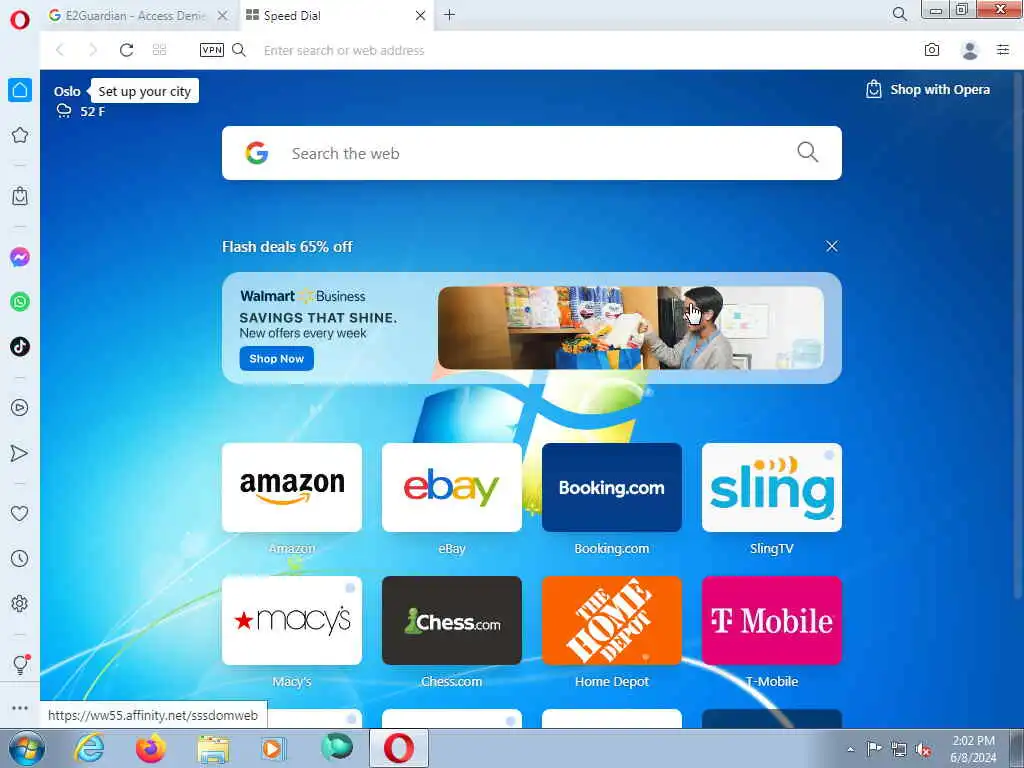
Task: Open Pinboards heart icon in sidebar
Action: coord(20,514)
